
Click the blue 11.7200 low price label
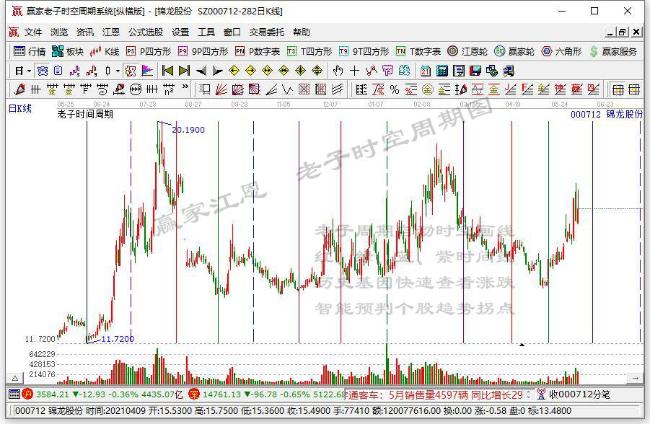point(118,339)
